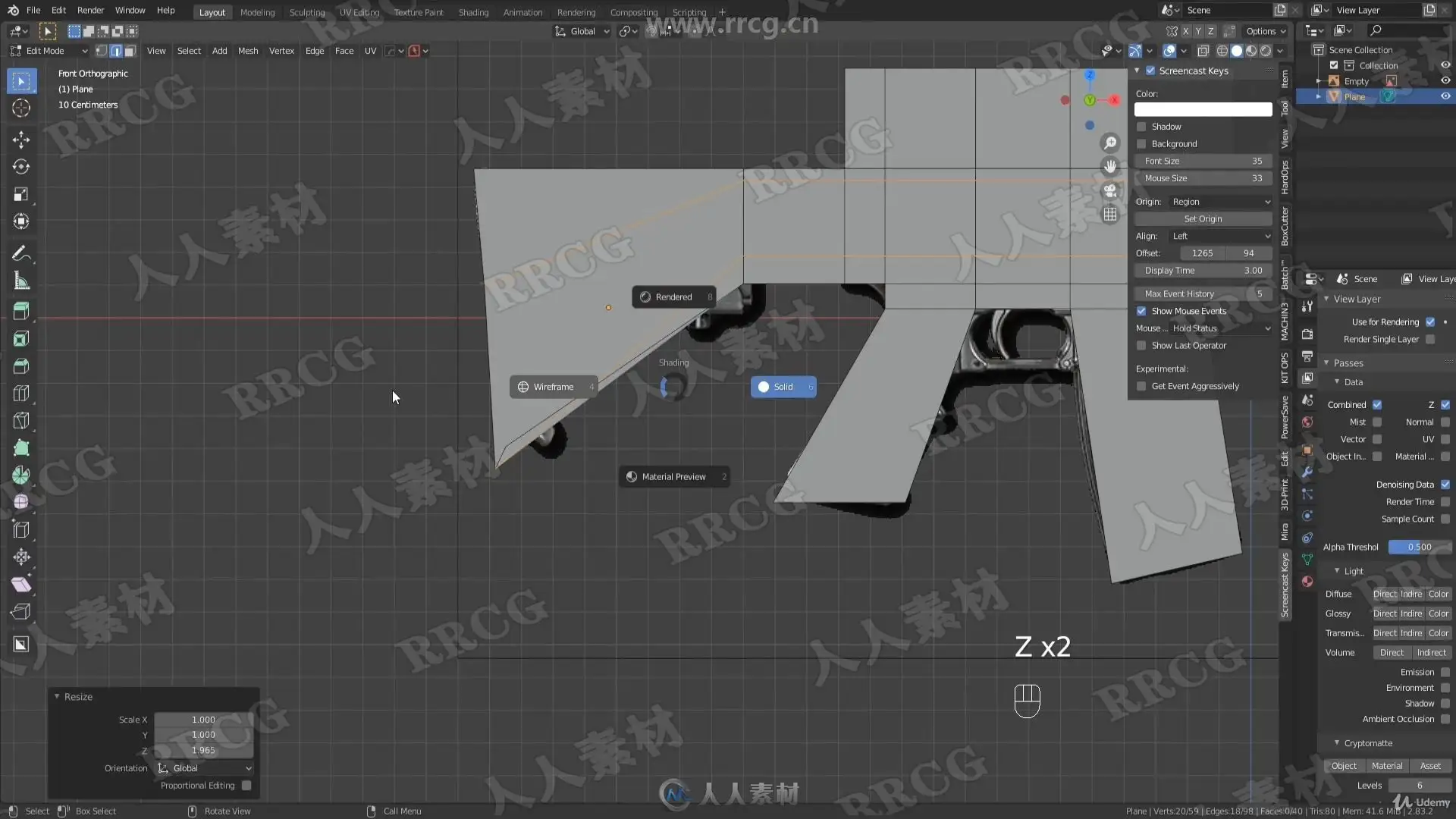This screenshot has width=1456, height=819.
Task: Click the Set Origin button
Action: pos(1203,218)
